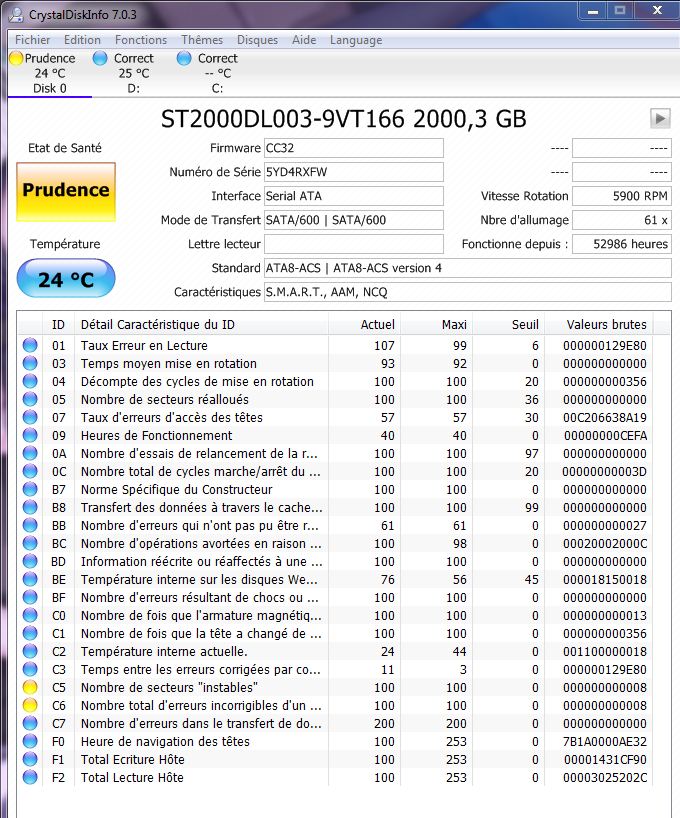Click the Actuel column header
Image resolution: width=680 pixels, height=818 pixels.
pyautogui.click(x=364, y=324)
